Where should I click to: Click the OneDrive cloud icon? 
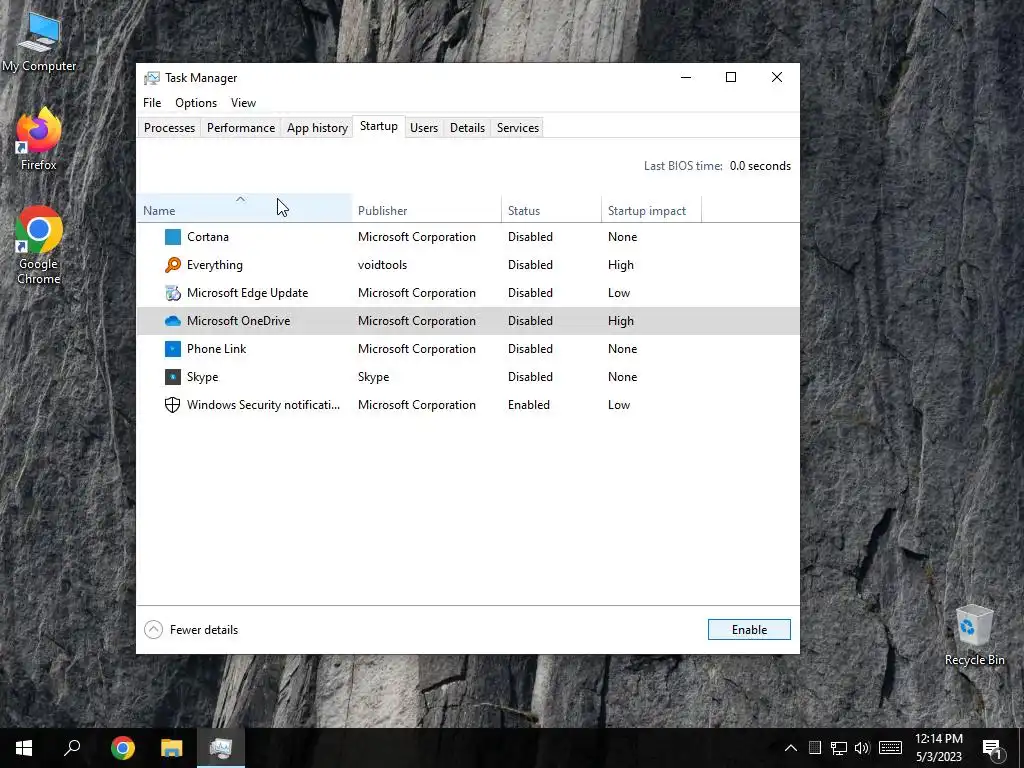click(x=172, y=321)
